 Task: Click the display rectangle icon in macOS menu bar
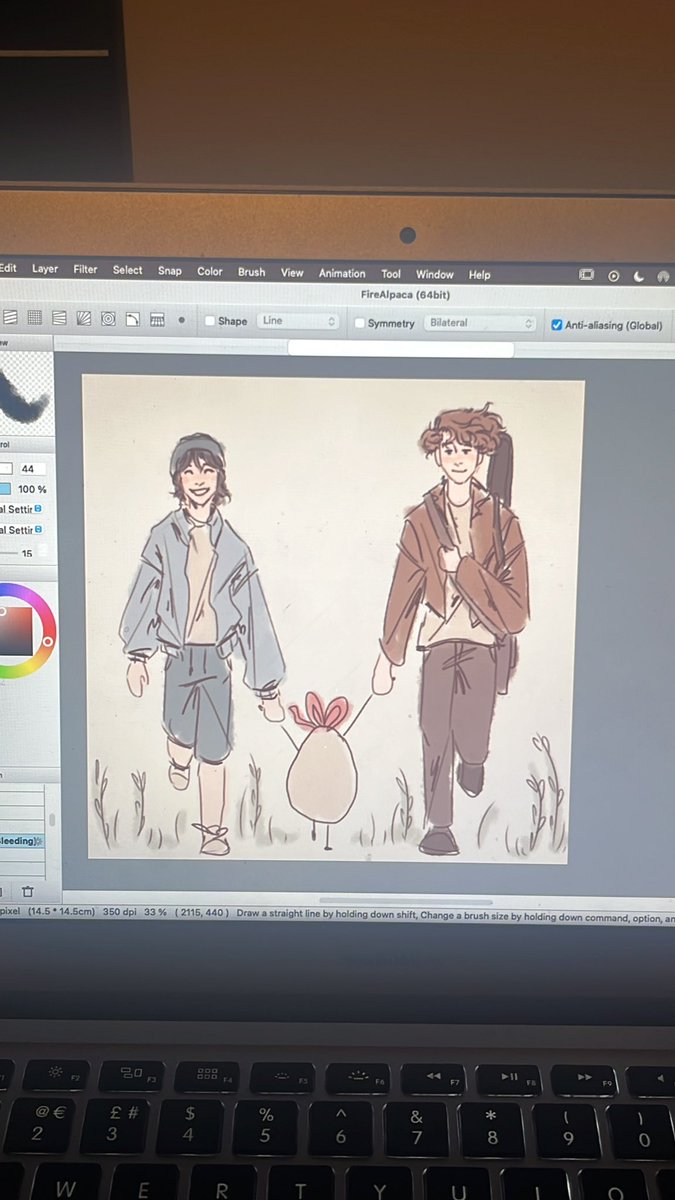[587, 275]
